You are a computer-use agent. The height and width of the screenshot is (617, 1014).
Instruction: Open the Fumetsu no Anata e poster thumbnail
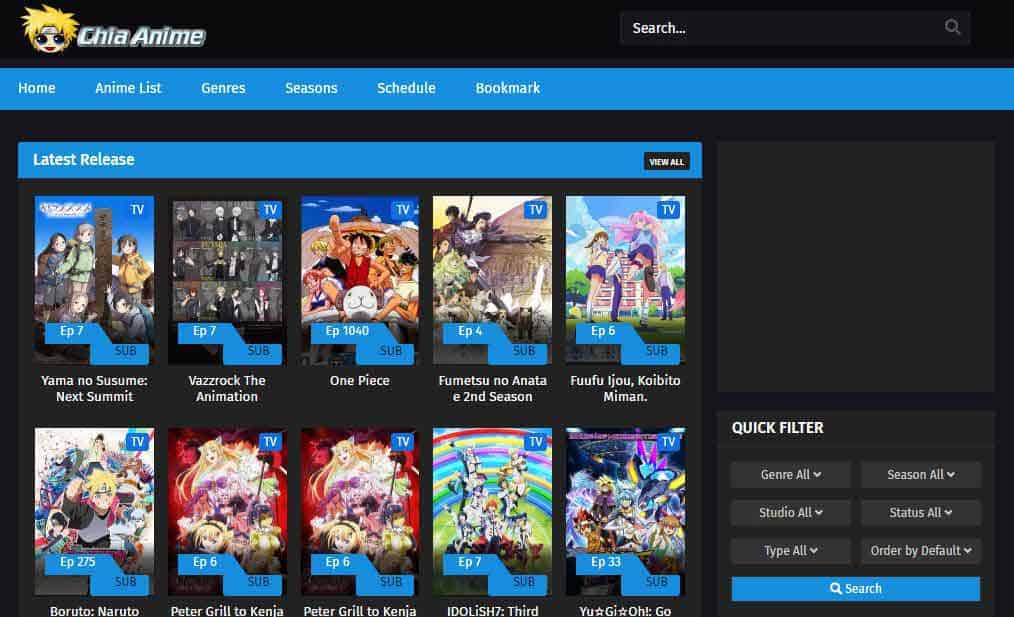[x=493, y=280]
